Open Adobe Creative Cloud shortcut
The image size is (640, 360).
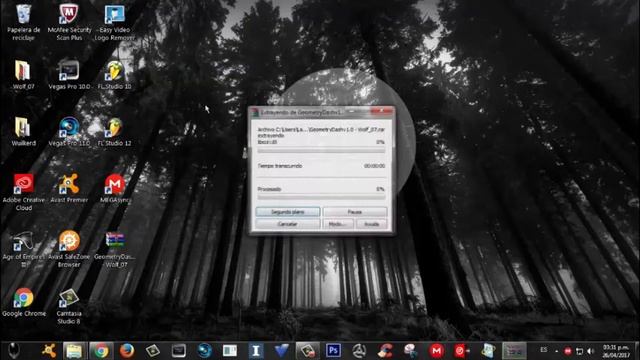[x=23, y=192]
